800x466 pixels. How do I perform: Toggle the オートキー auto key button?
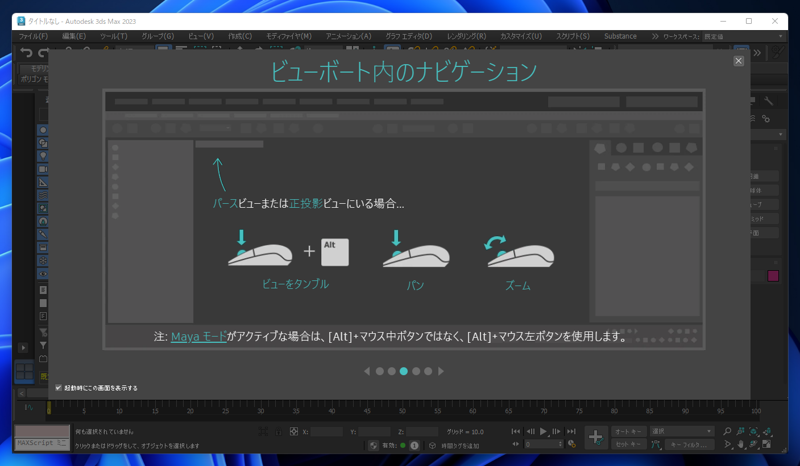(629, 432)
